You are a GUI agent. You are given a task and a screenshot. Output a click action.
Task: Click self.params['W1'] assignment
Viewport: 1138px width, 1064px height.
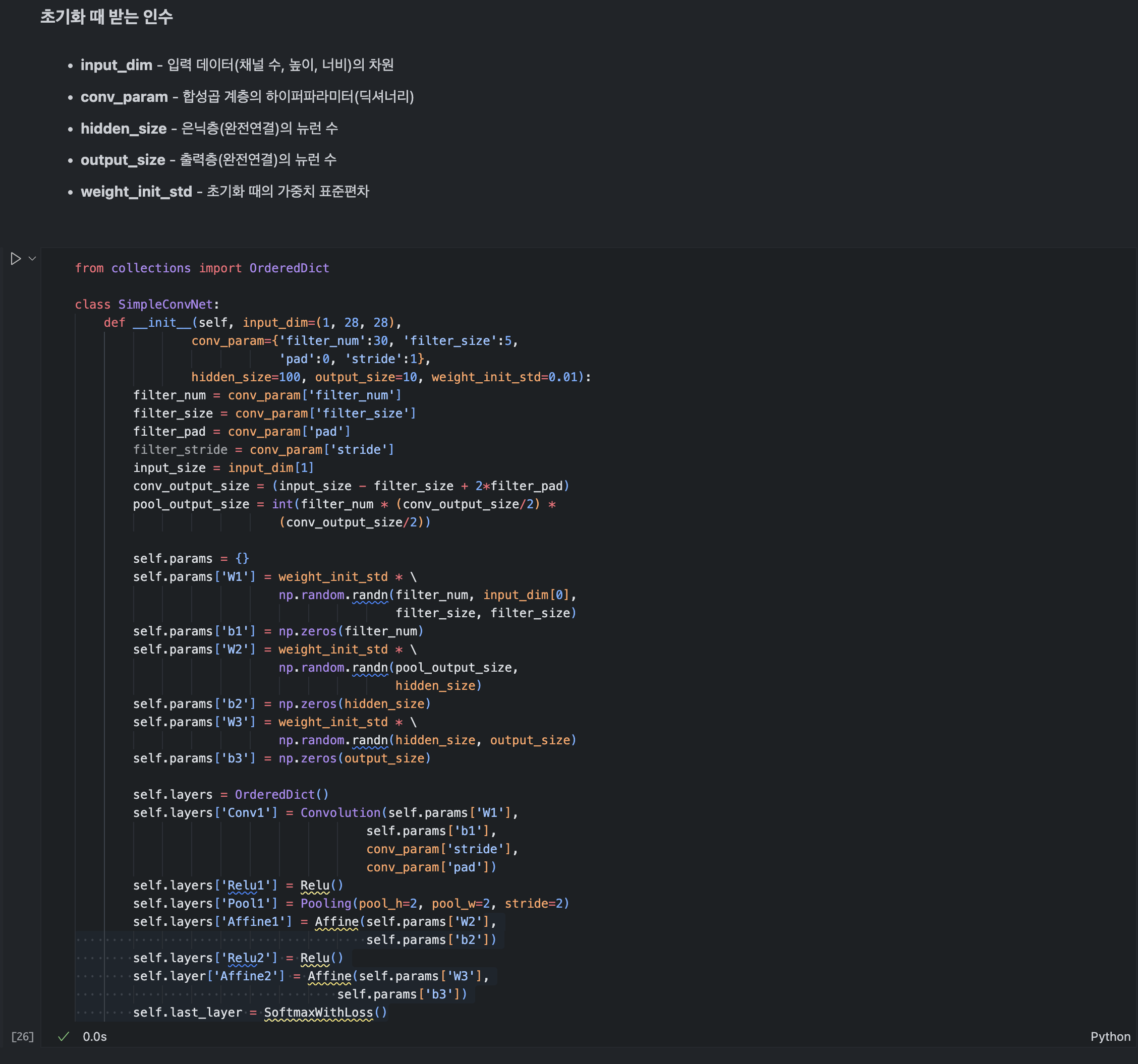tap(275, 577)
